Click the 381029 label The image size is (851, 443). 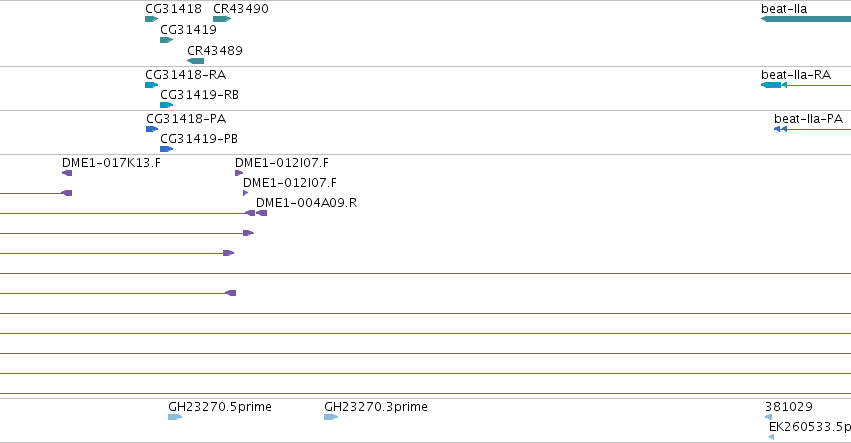point(789,407)
